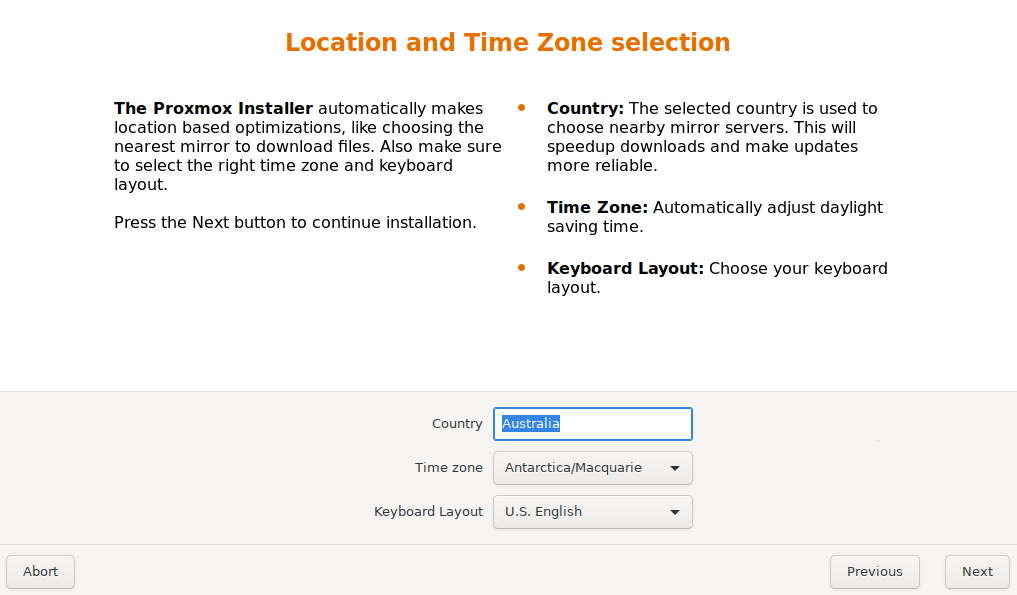Click the Time zone field label
1017x595 pixels.
[x=448, y=468]
